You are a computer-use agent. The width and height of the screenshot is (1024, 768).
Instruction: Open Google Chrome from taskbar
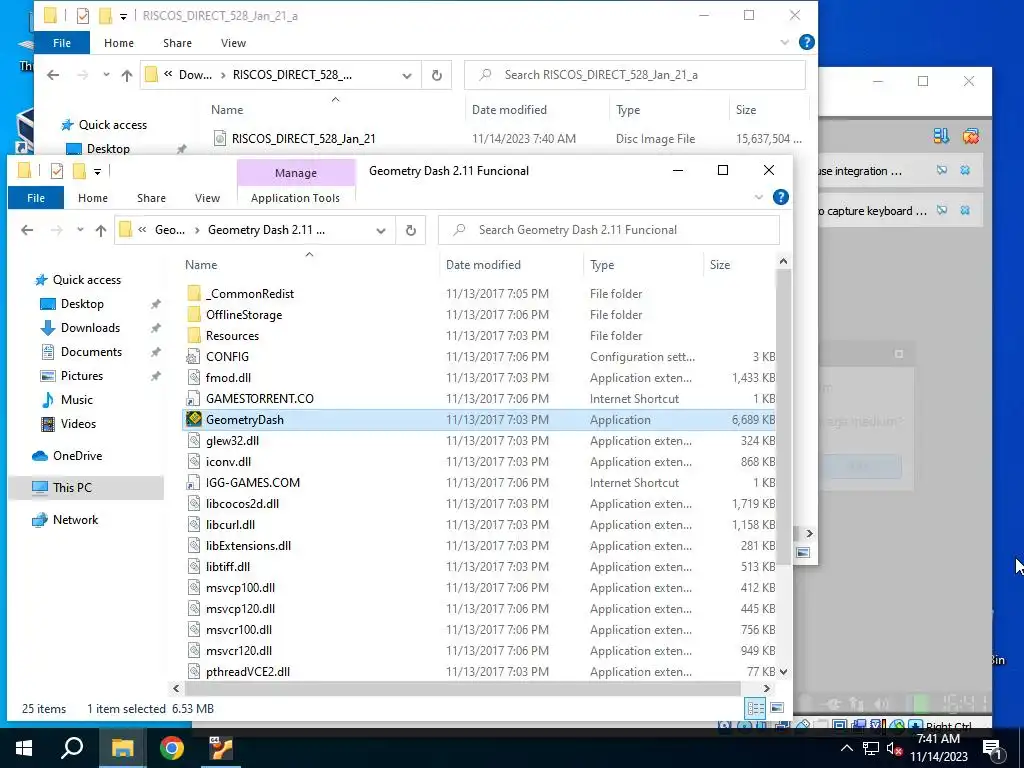[x=172, y=748]
